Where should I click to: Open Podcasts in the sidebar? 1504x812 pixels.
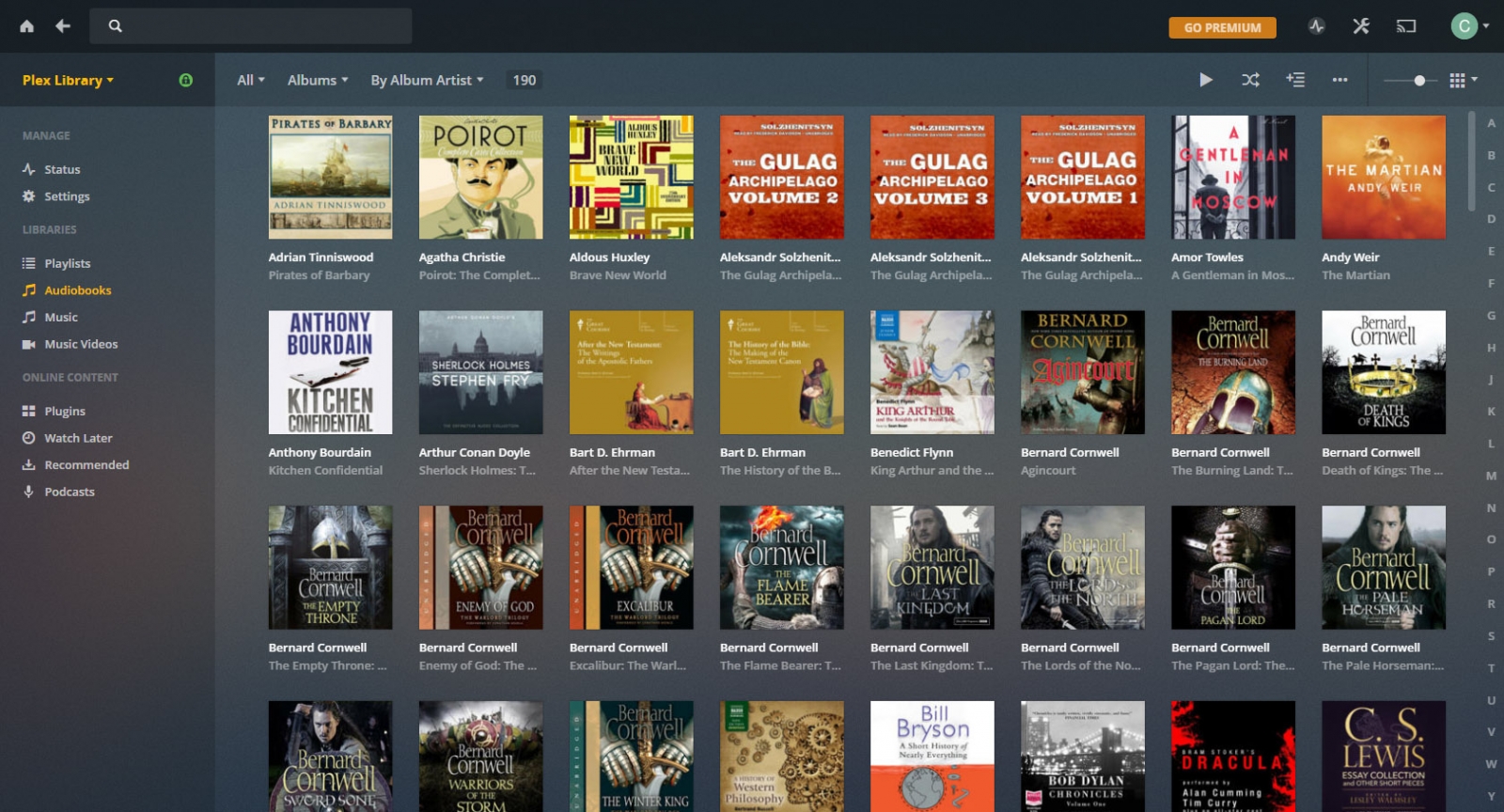[x=69, y=492]
